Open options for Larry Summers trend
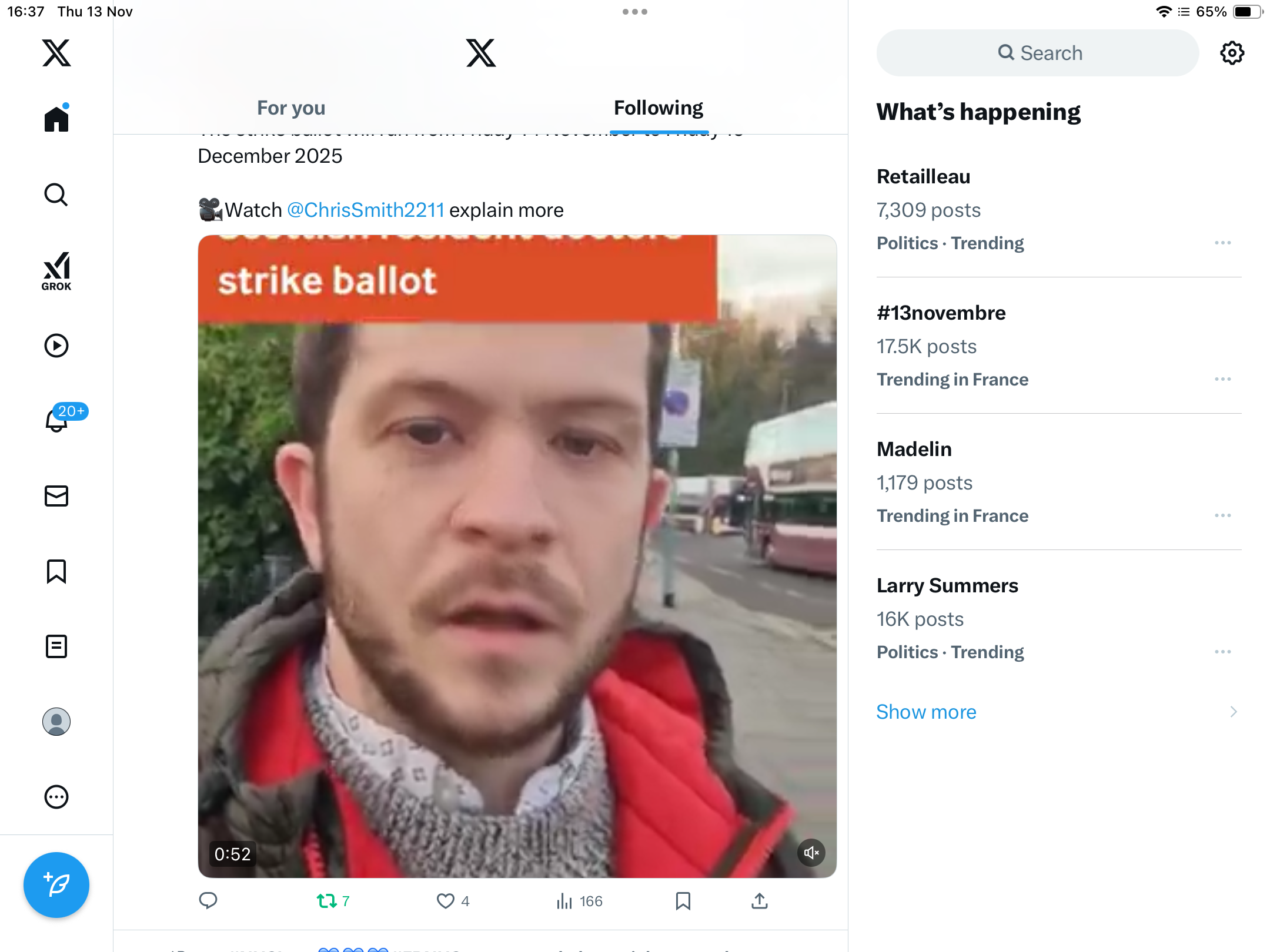The image size is (1270, 952). point(1223,652)
